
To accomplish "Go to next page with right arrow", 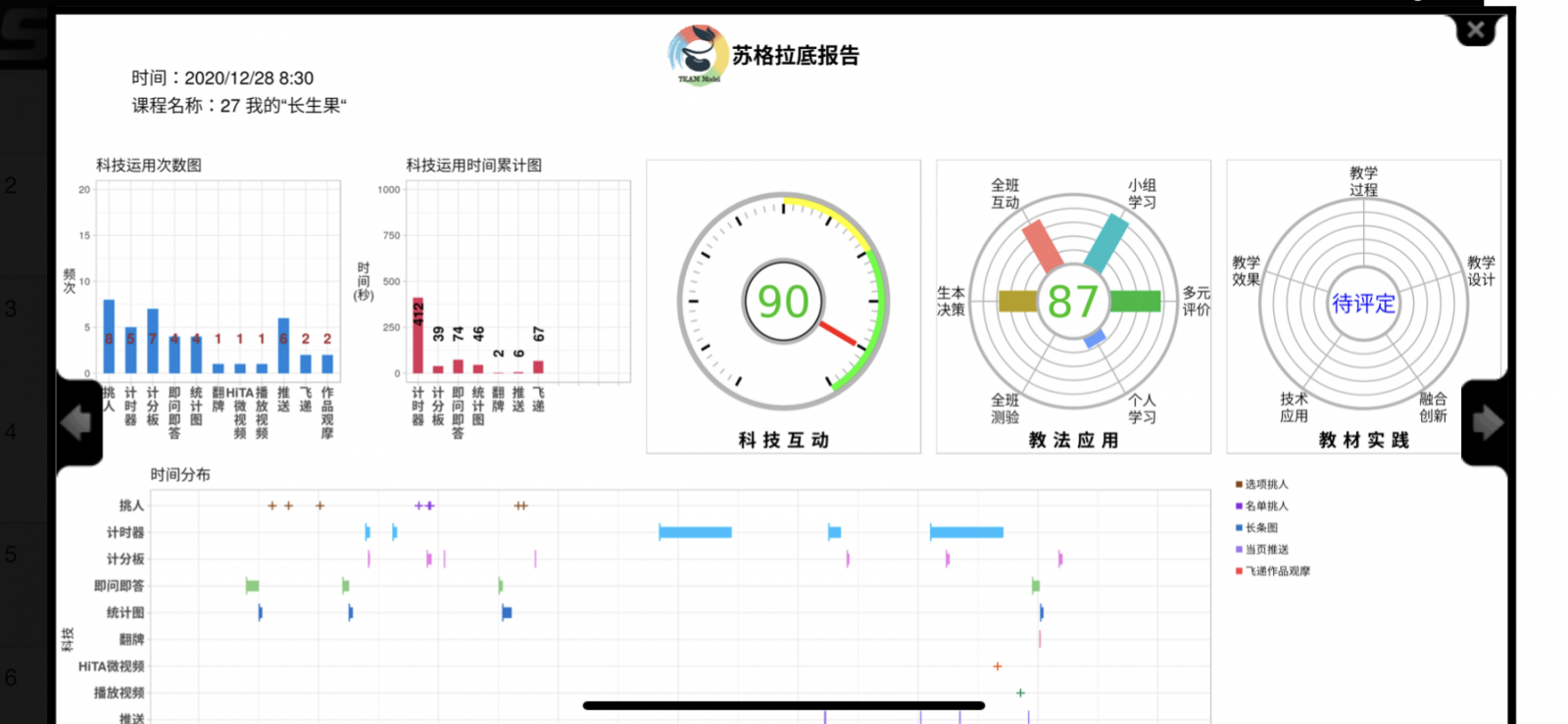I will pos(1487,423).
